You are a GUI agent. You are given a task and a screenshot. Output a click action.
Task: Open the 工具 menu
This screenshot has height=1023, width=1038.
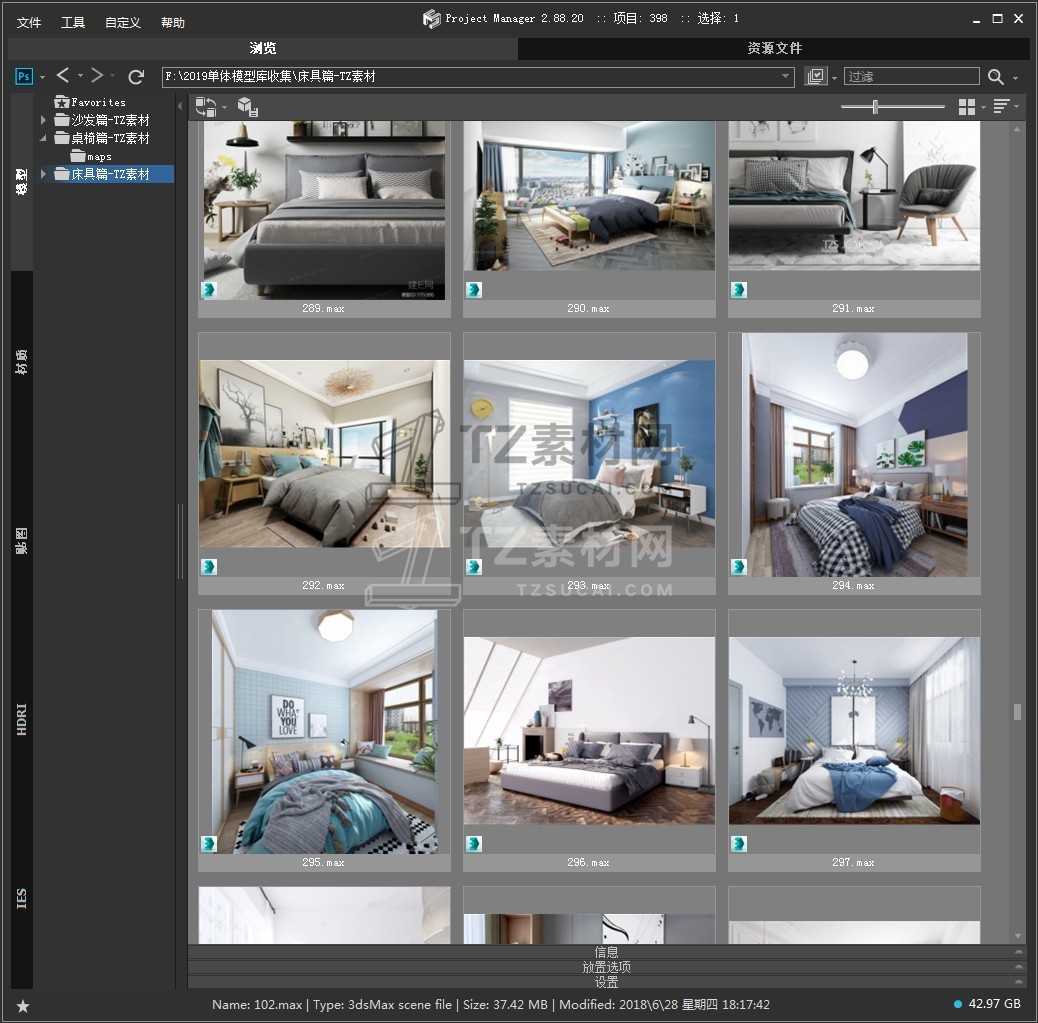[x=73, y=22]
